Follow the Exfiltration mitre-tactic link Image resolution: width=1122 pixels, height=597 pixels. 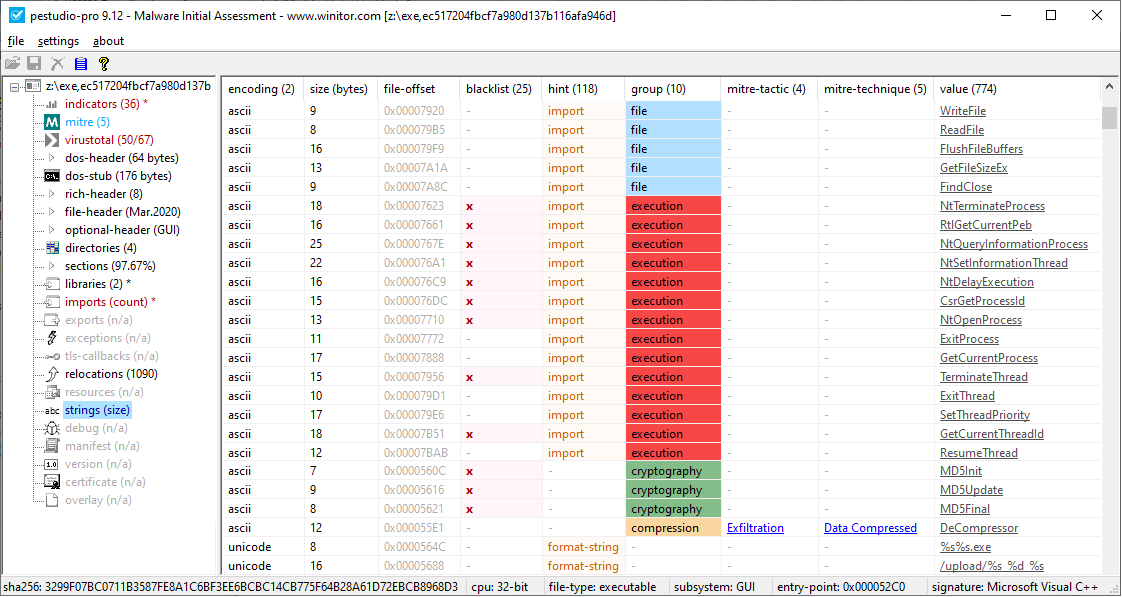coord(755,528)
